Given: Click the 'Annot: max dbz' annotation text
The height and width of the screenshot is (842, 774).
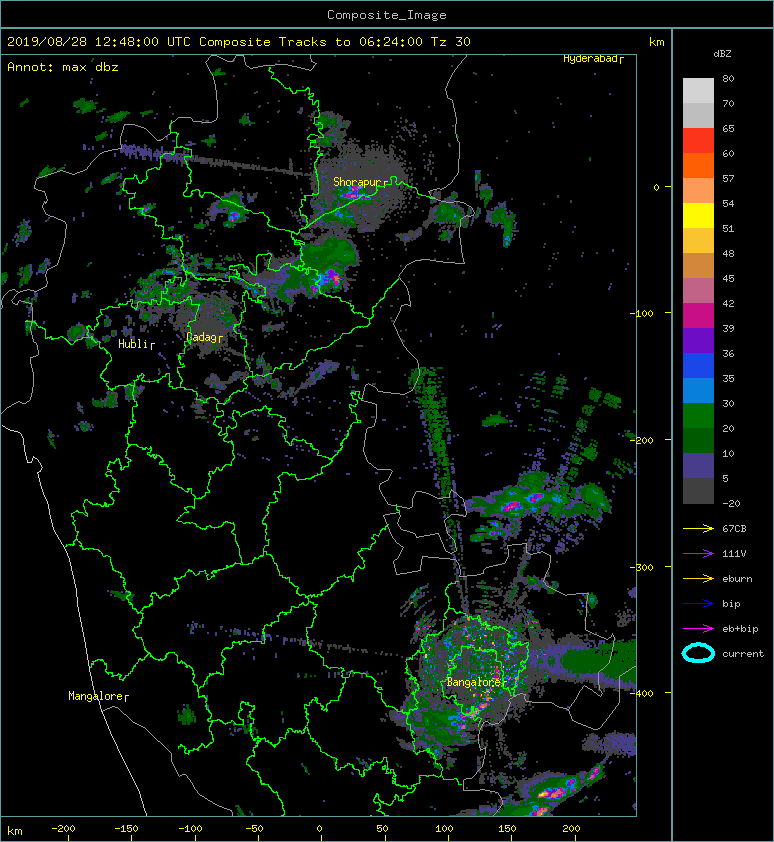Looking at the screenshot, I should click(x=63, y=67).
